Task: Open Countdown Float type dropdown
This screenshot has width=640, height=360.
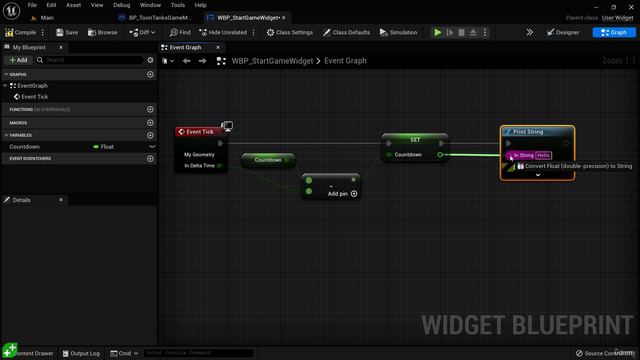Action: (x=104, y=147)
